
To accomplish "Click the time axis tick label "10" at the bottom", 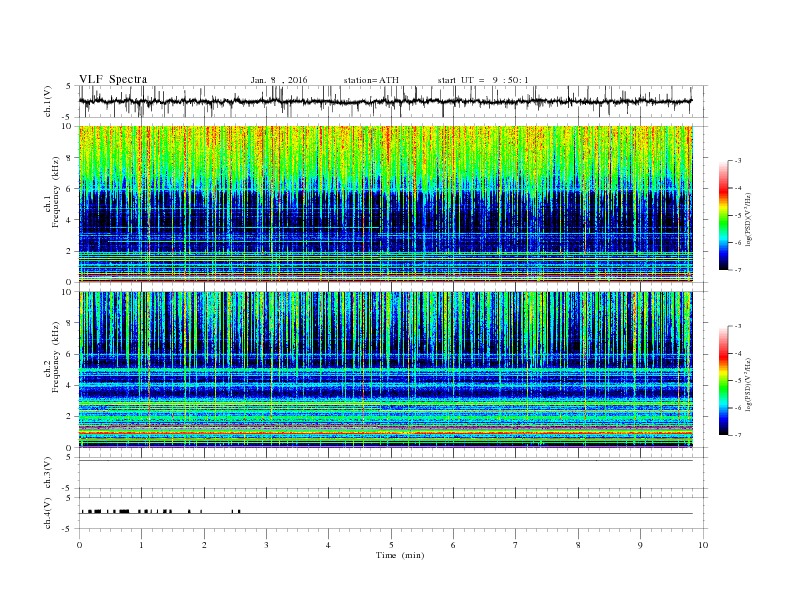I will click(x=703, y=545).
